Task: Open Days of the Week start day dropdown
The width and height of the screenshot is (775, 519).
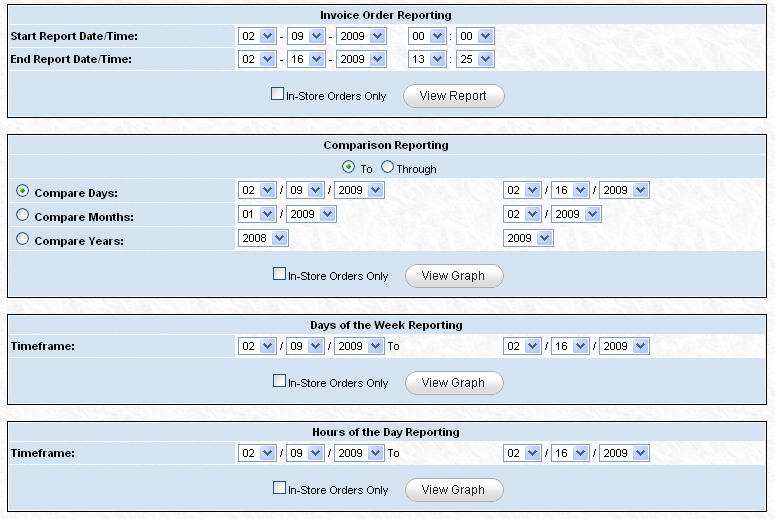Action: tap(305, 346)
